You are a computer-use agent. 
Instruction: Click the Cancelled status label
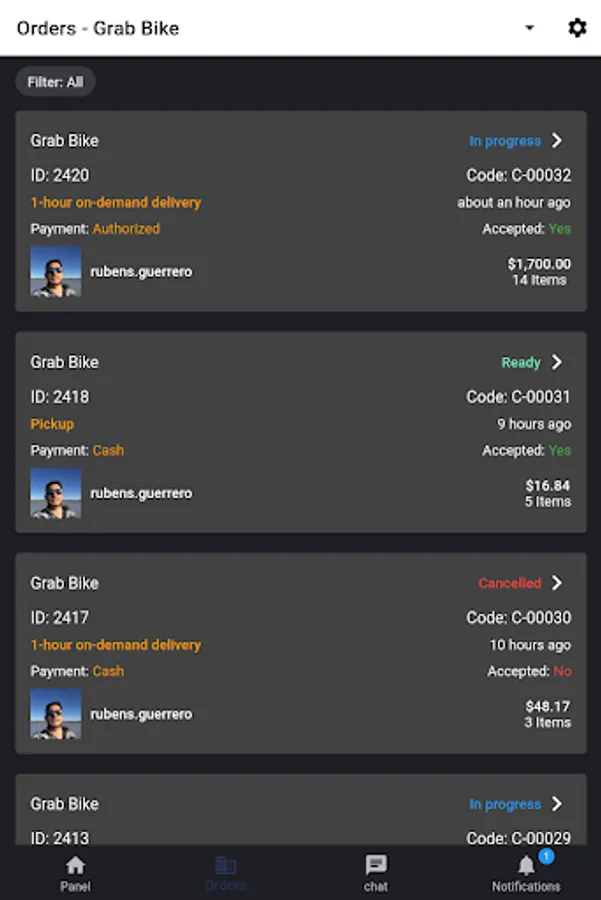509,583
